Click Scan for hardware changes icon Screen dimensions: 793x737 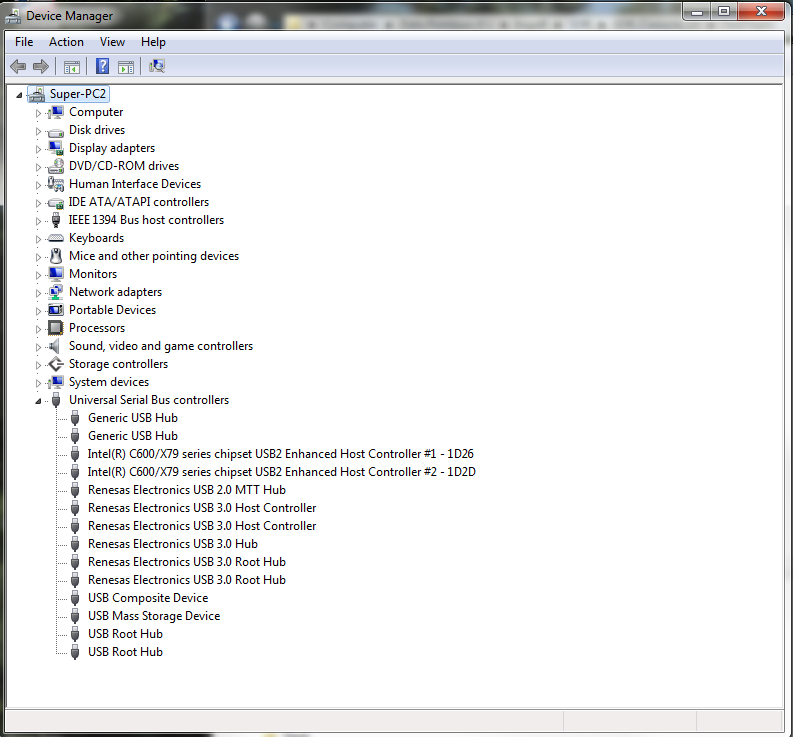157,67
